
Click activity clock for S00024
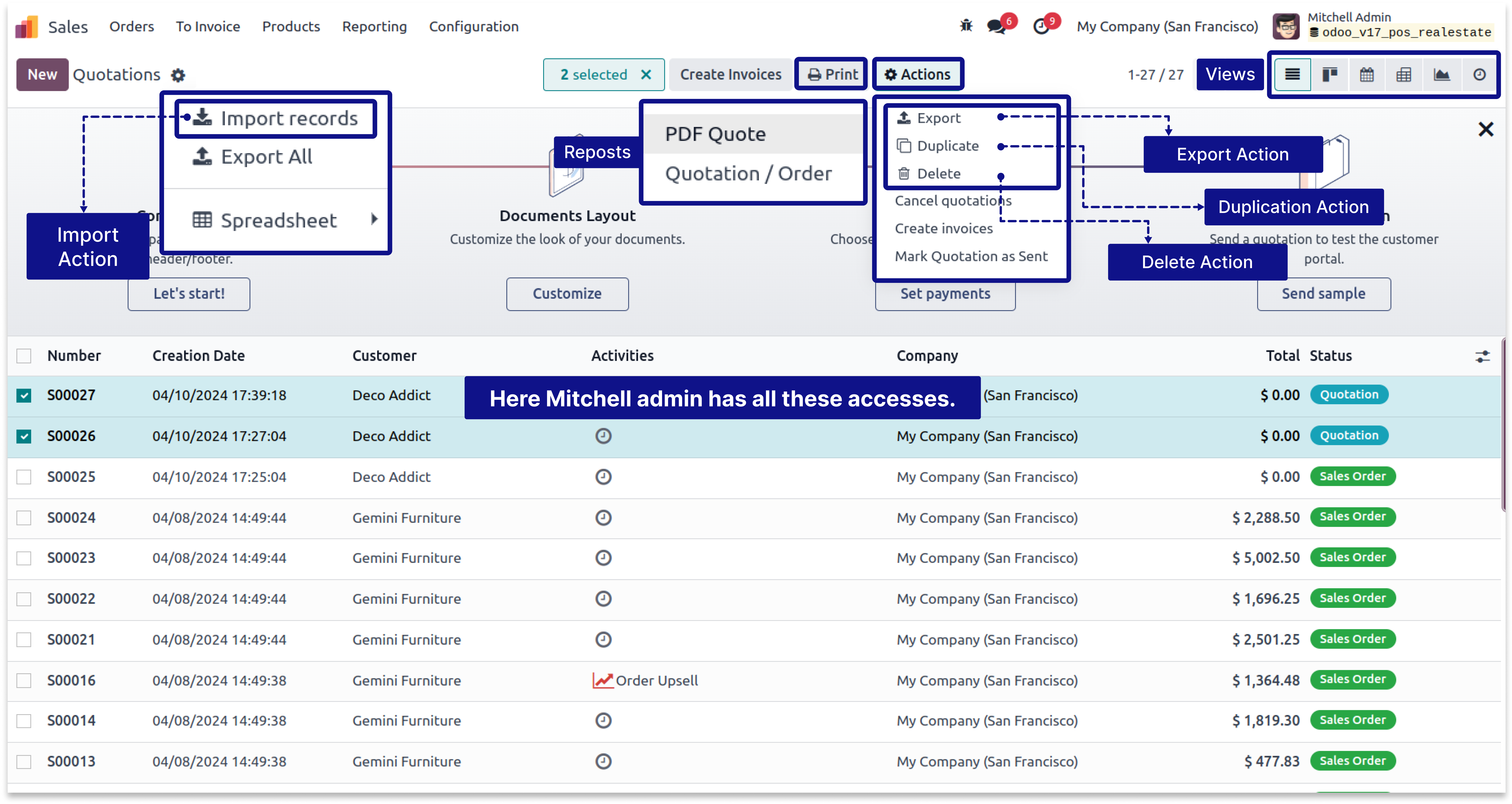pos(603,518)
